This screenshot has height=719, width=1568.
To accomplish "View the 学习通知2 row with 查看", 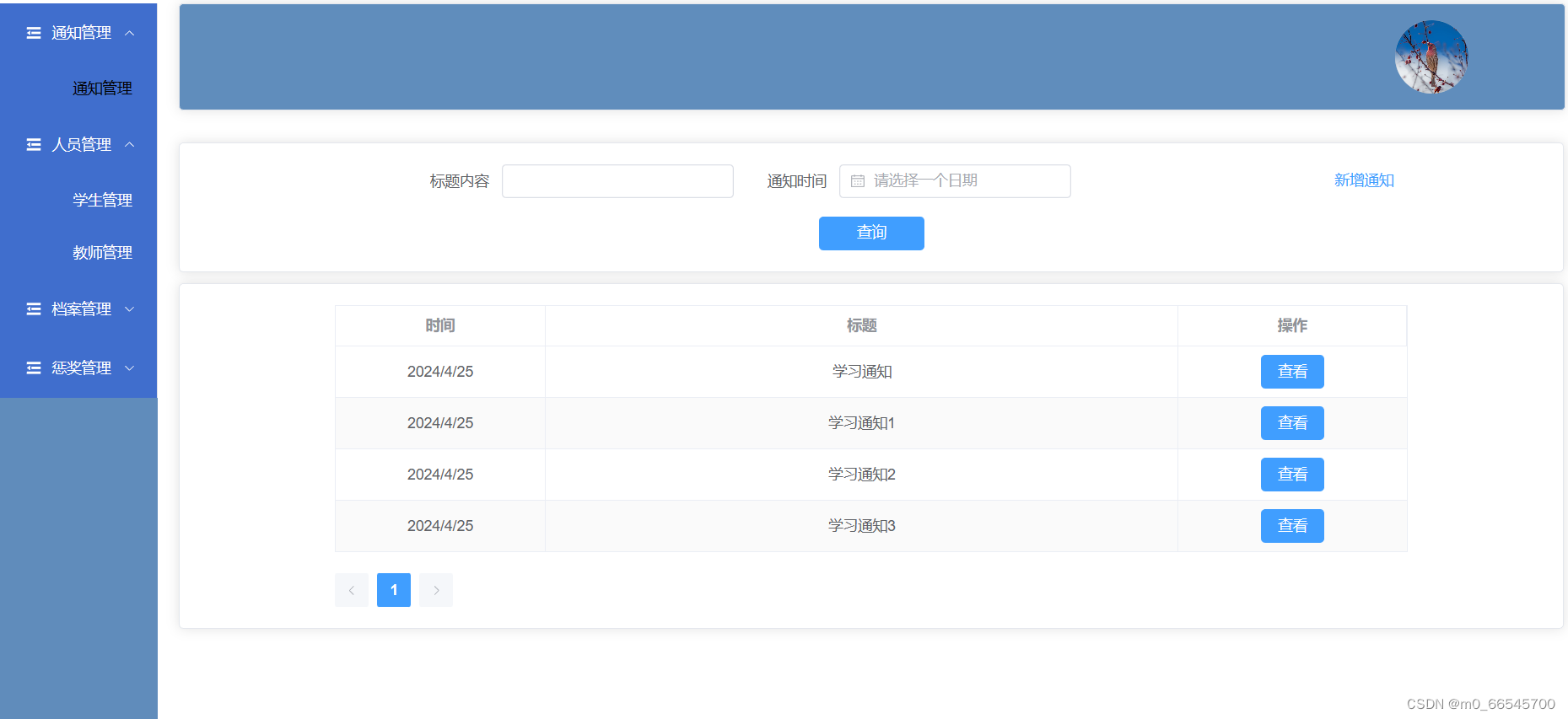I will tap(1292, 475).
